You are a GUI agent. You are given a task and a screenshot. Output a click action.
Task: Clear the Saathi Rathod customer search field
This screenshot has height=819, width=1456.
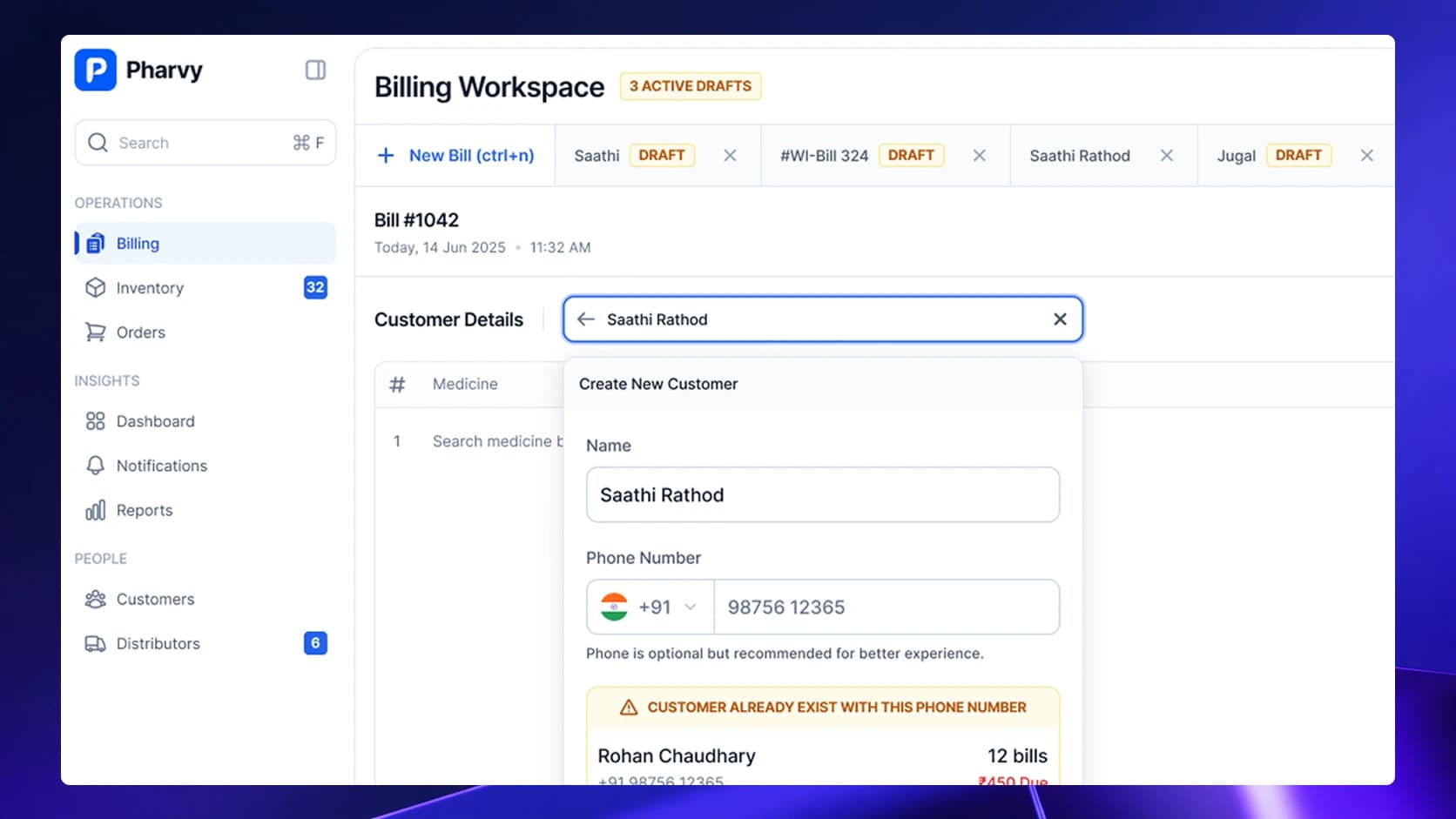point(1060,319)
